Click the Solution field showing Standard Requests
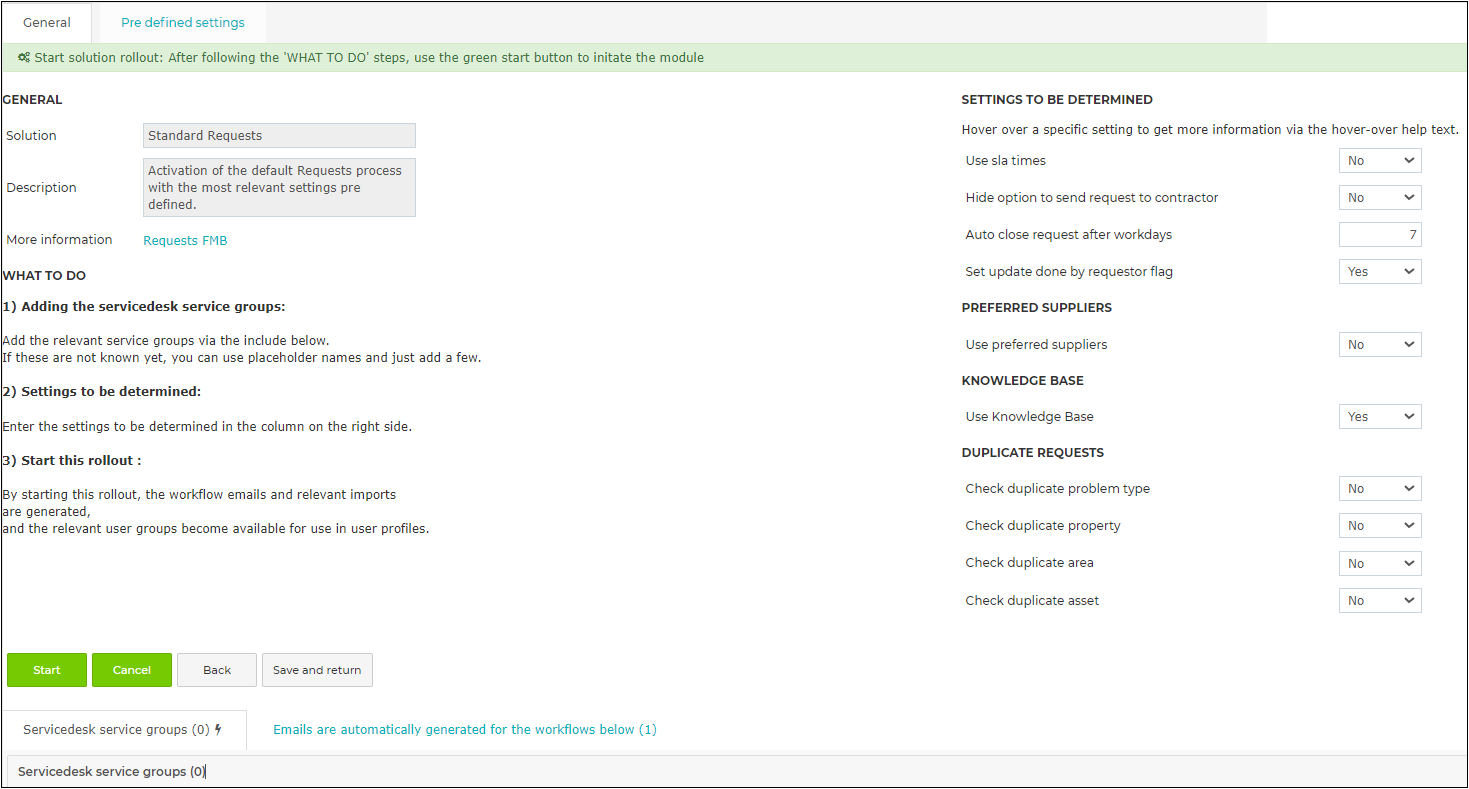This screenshot has width=1469, height=789. click(279, 136)
